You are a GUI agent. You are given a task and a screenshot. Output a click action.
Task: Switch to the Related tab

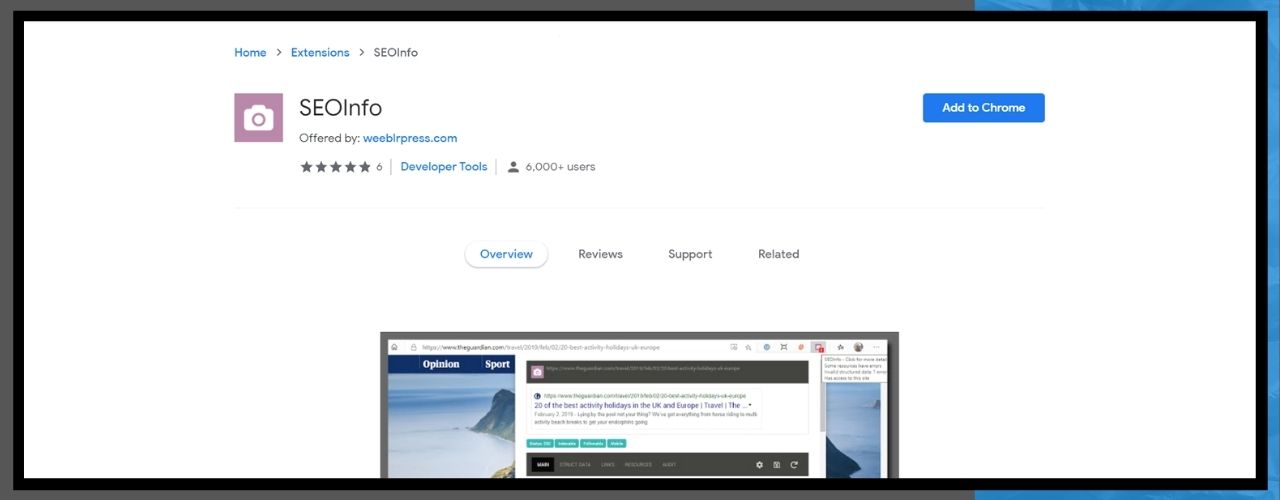point(778,254)
